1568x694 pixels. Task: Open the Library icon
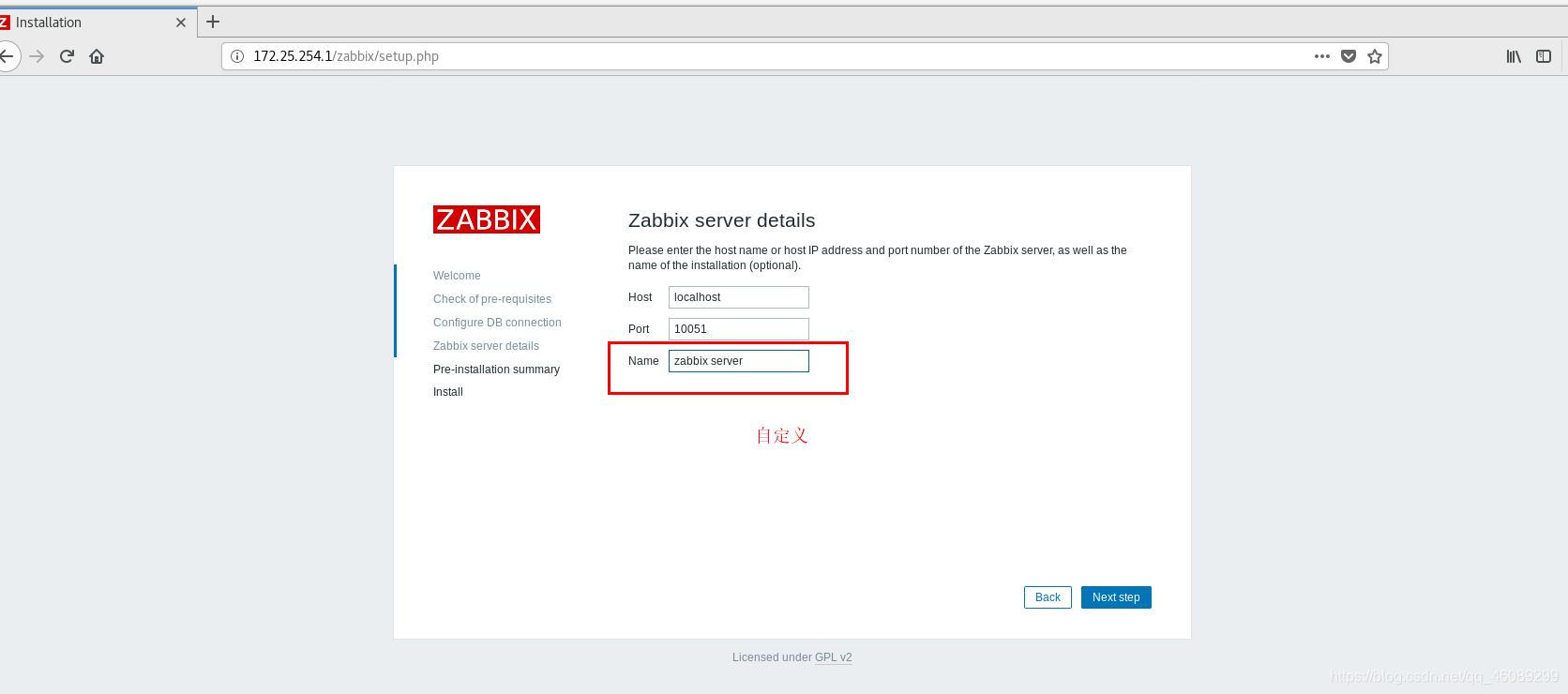pos(1514,56)
